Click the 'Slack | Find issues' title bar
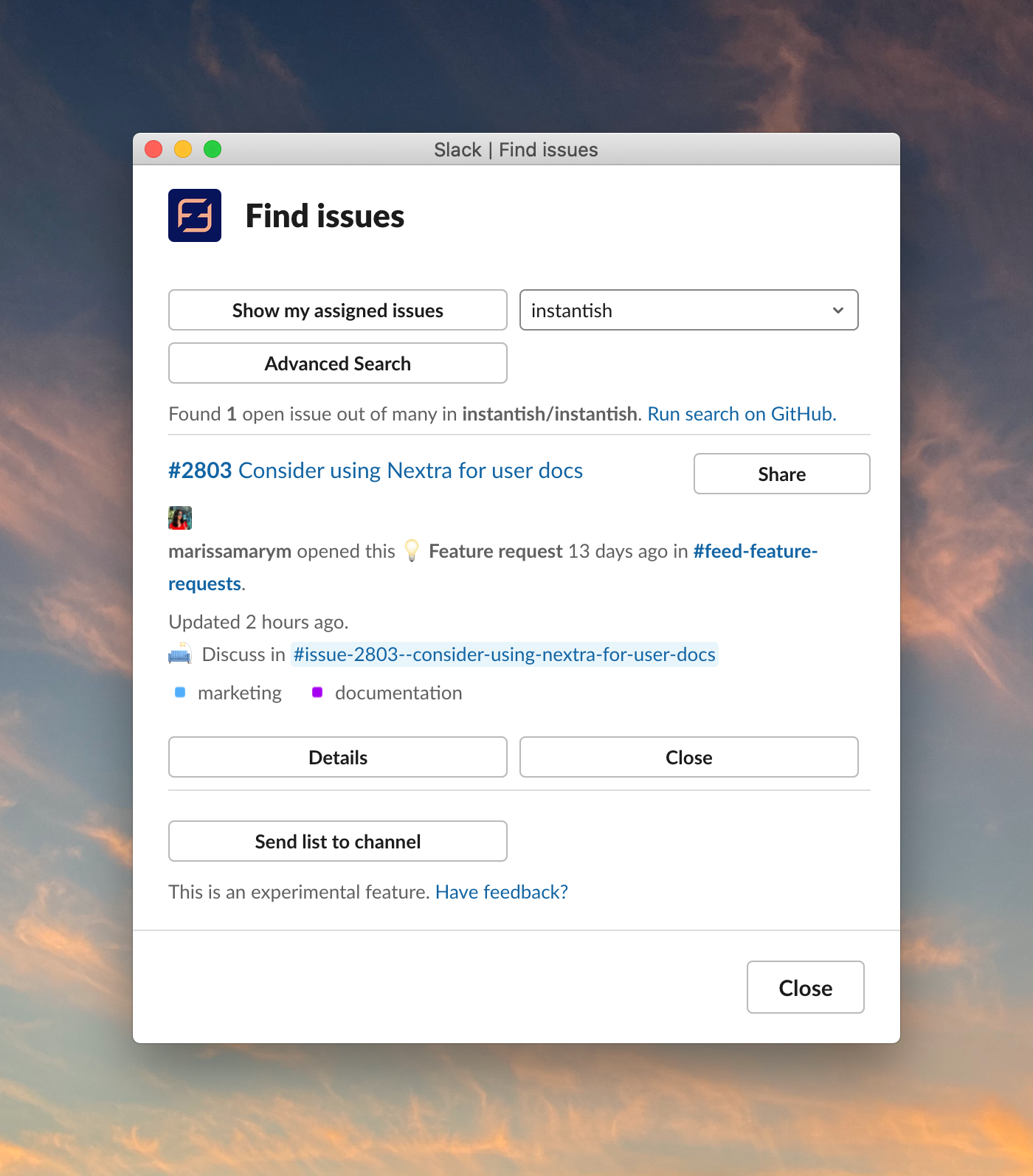The height and width of the screenshot is (1176, 1033). click(516, 150)
